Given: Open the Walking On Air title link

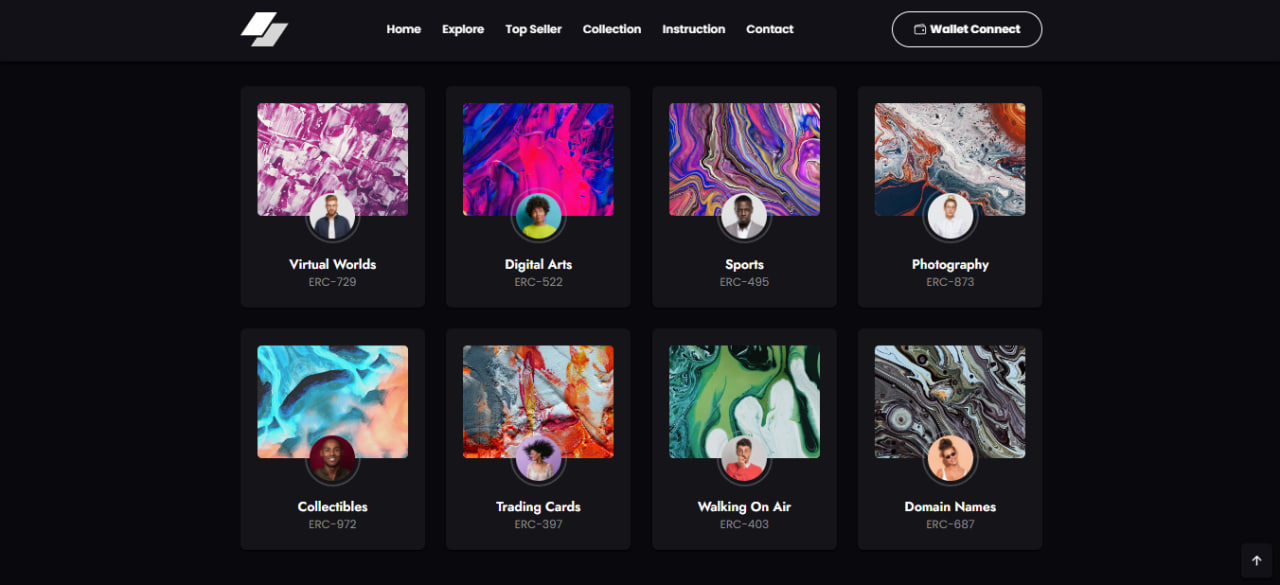Looking at the screenshot, I should 744,507.
